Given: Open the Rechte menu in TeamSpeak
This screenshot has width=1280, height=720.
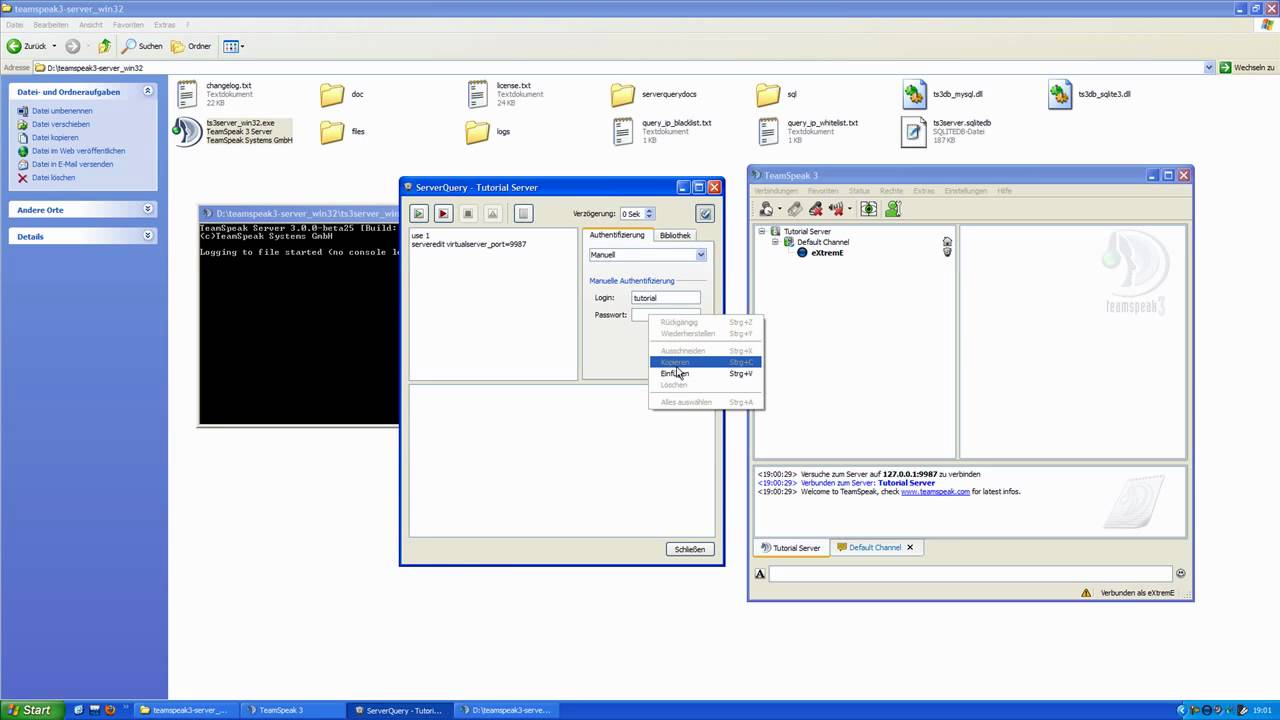Looking at the screenshot, I should [892, 191].
